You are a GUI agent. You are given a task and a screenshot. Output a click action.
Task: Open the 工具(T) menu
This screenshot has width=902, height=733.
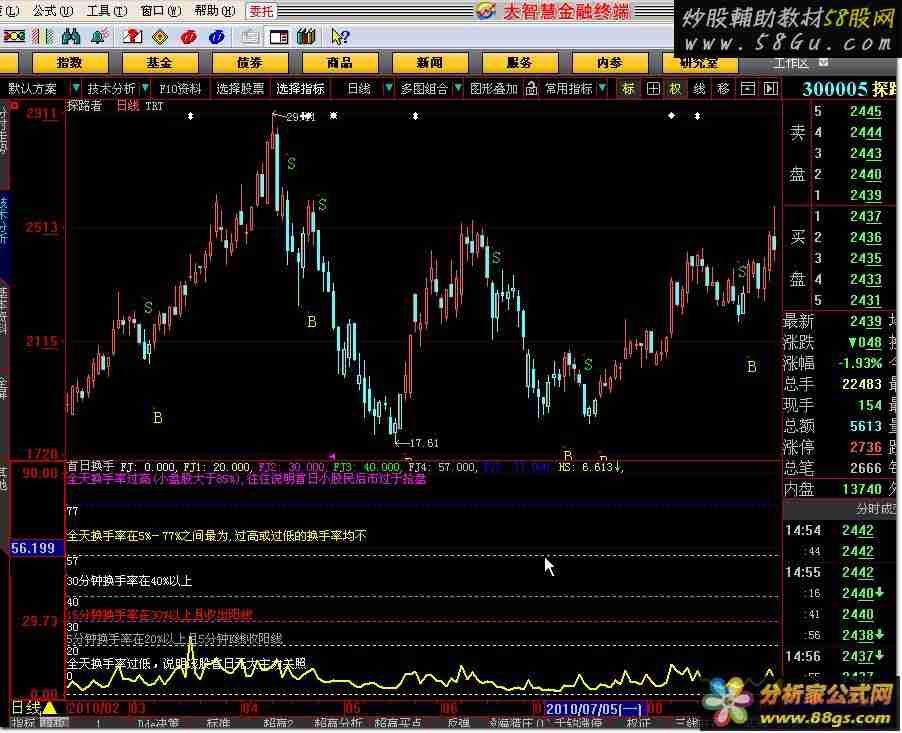(106, 10)
